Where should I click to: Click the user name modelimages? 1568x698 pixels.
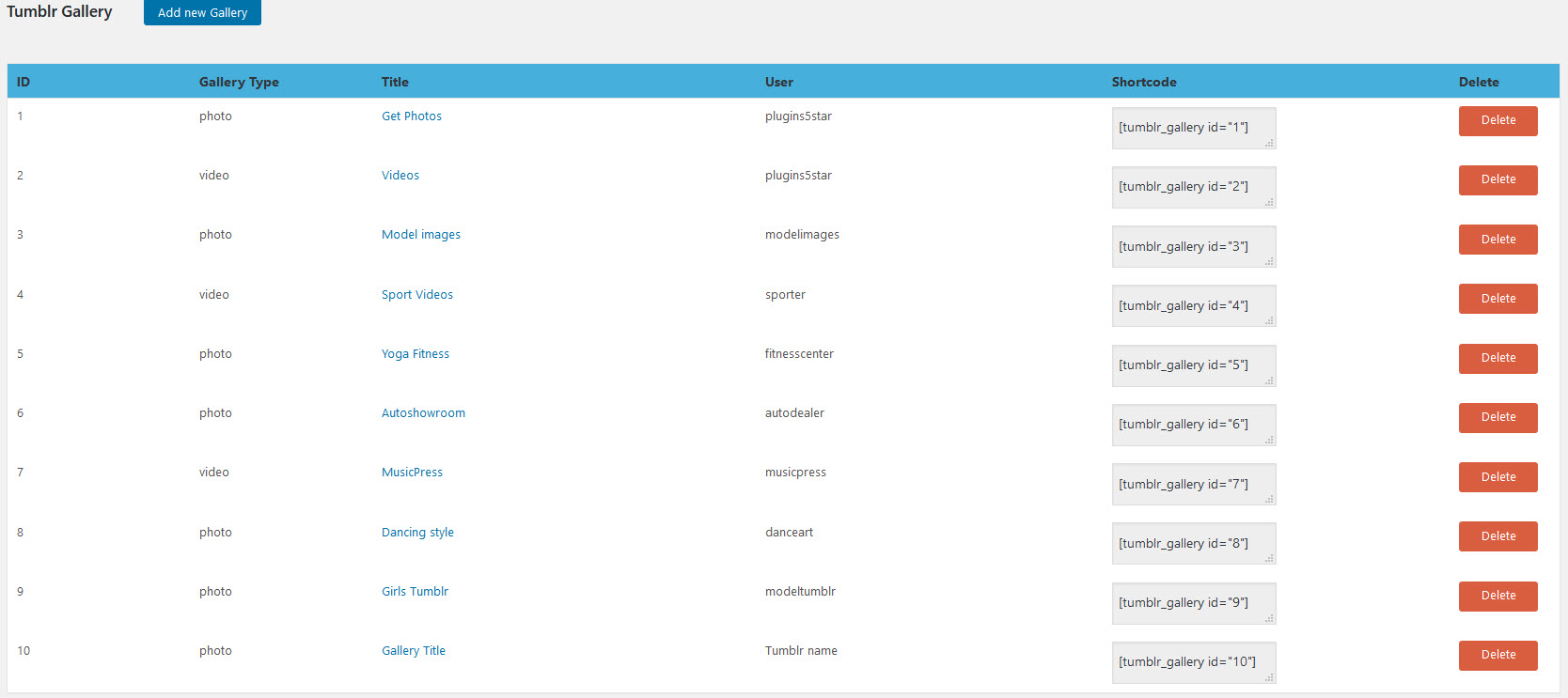pos(802,235)
